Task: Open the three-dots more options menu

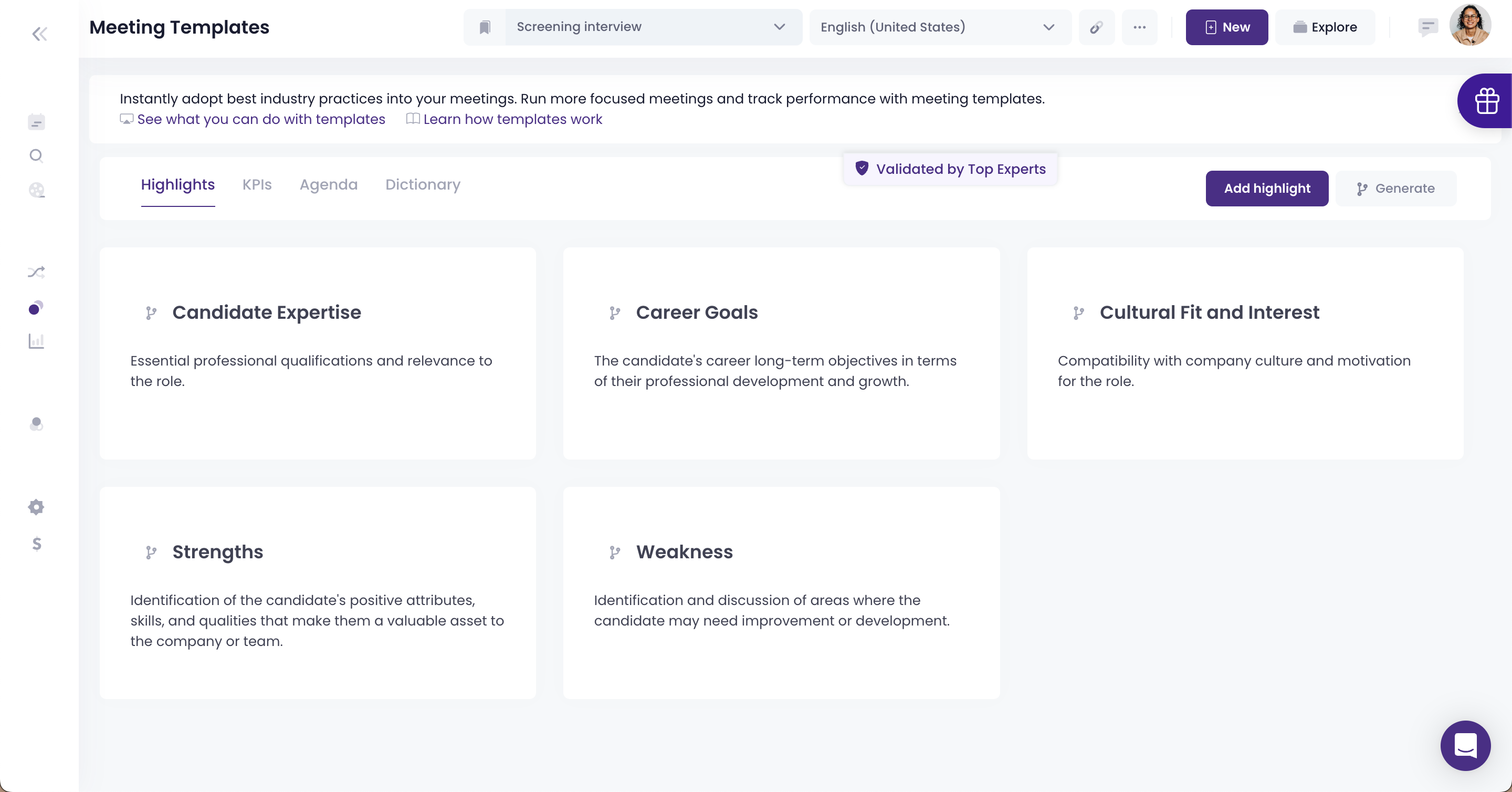Action: [1139, 27]
